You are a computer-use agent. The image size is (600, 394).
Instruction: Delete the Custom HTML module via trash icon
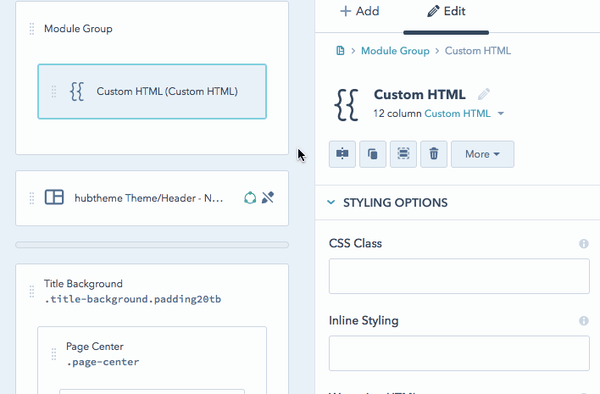[434, 154]
